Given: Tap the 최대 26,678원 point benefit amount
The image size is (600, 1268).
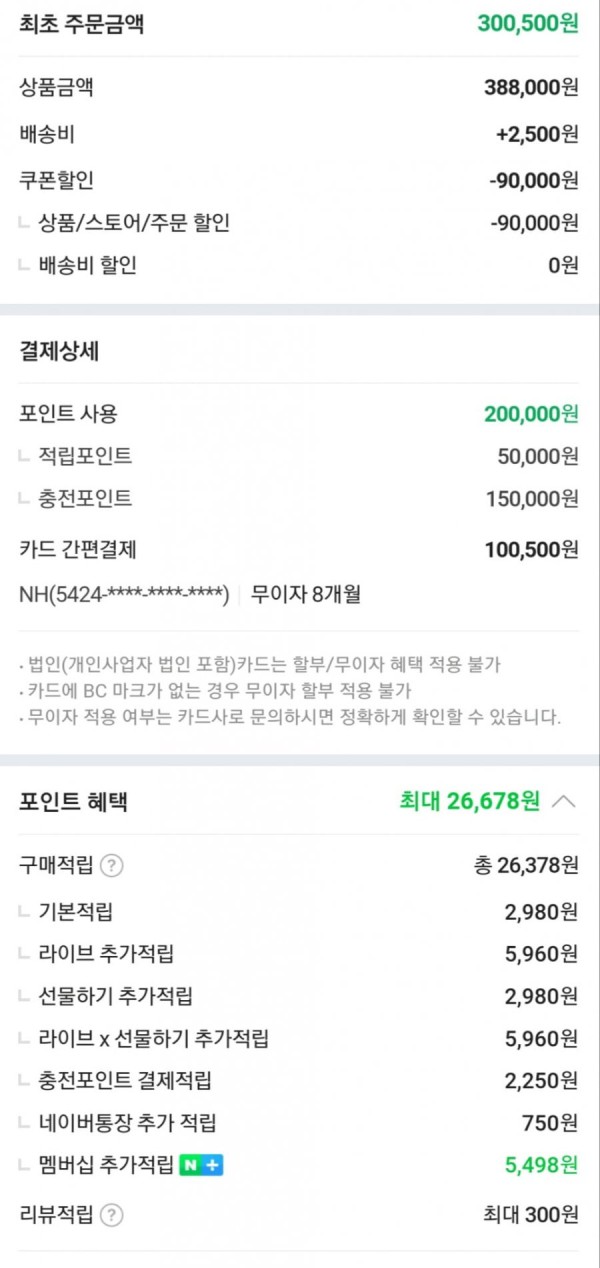Looking at the screenshot, I should [x=470, y=801].
